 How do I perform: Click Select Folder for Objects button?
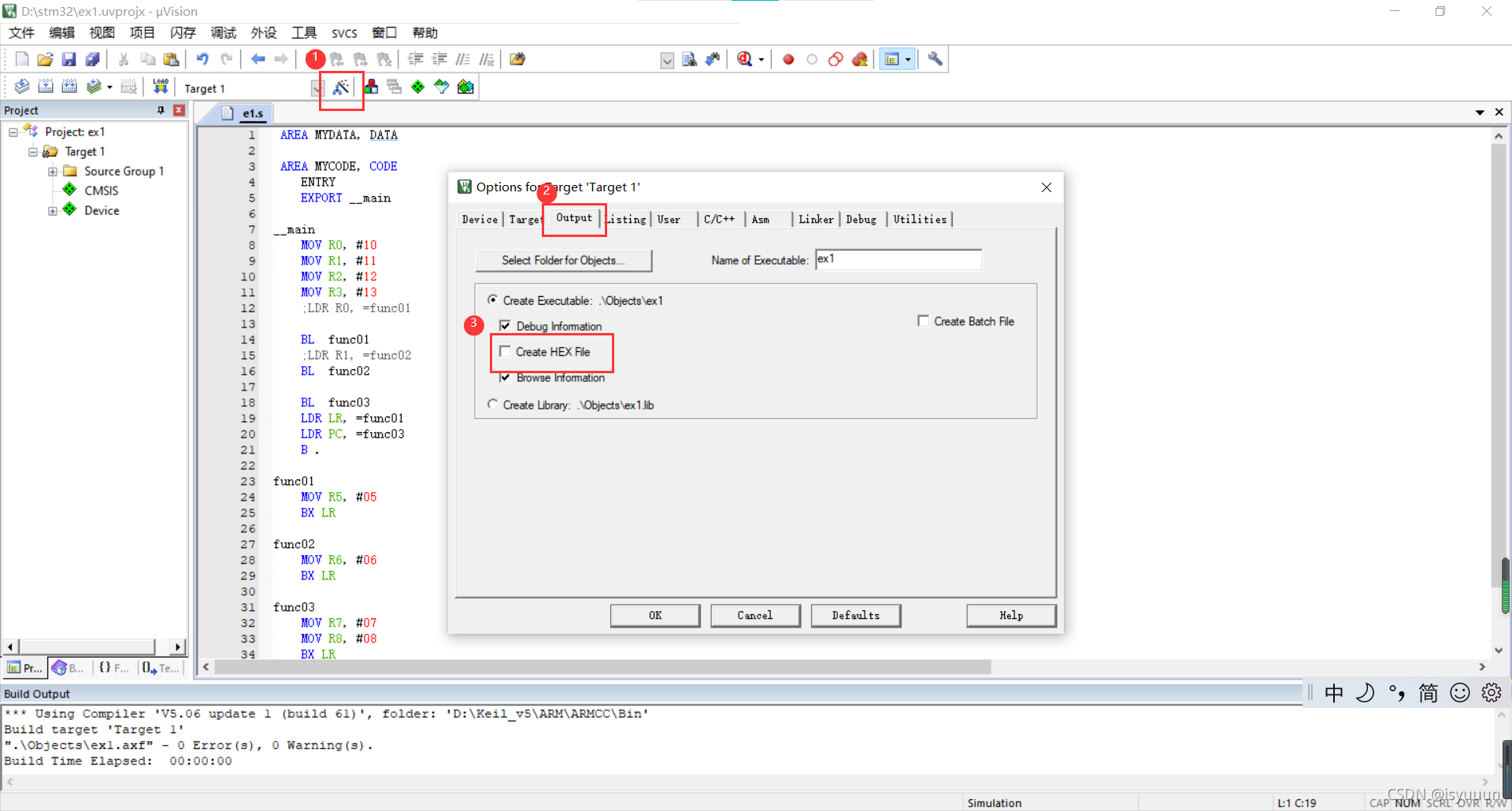pyautogui.click(x=564, y=261)
